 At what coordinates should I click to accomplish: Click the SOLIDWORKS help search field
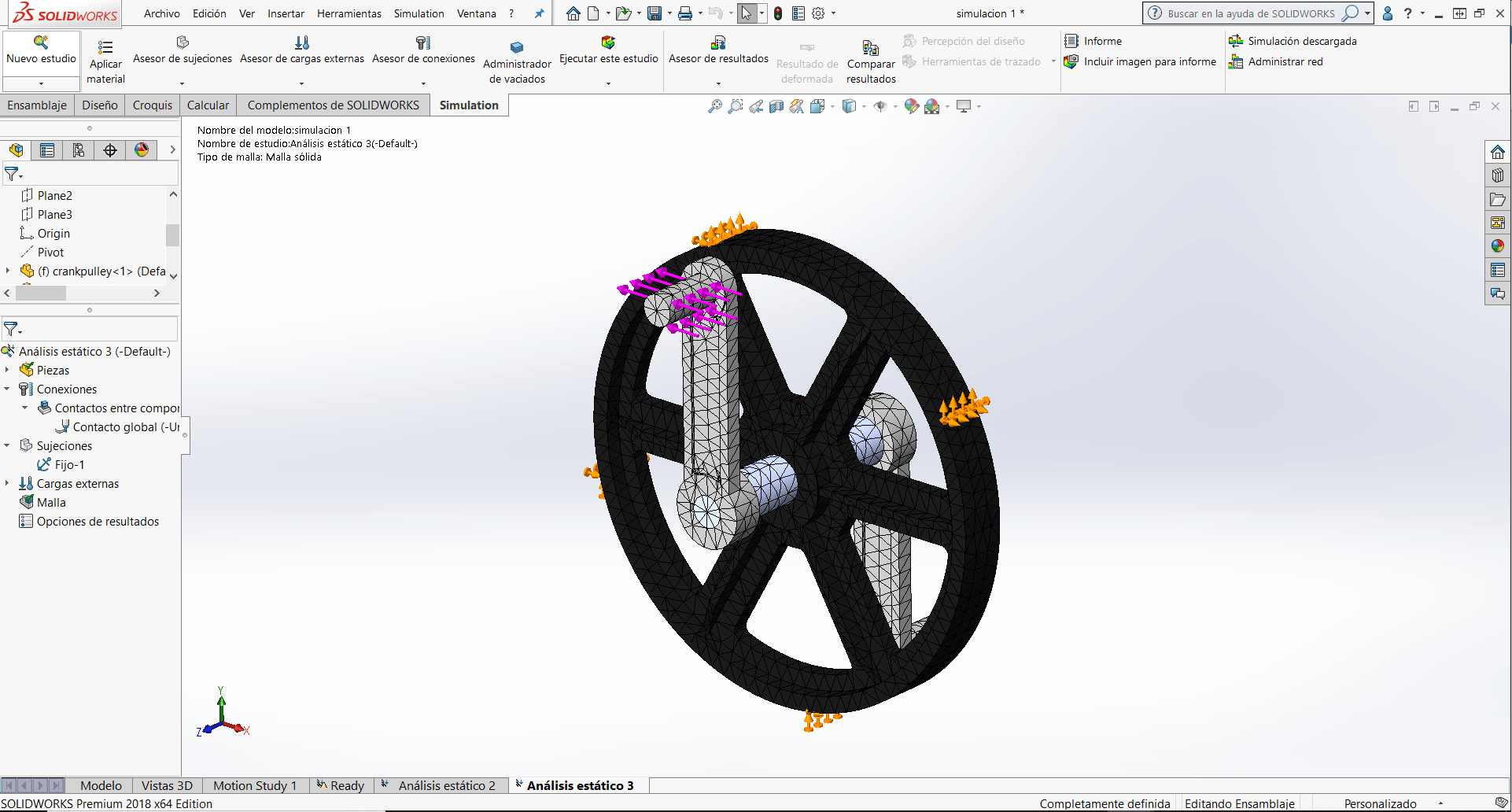click(x=1250, y=13)
